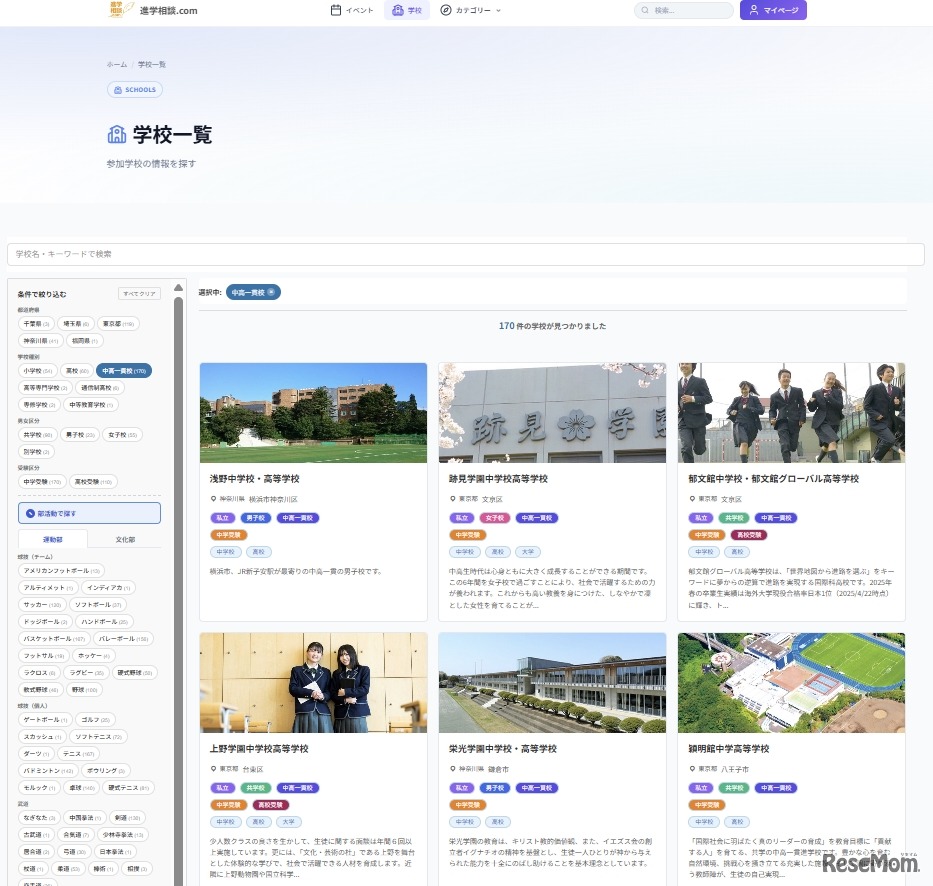Toggle the 東京都 prefecture filter
This screenshot has width=933, height=886.
tap(118, 324)
